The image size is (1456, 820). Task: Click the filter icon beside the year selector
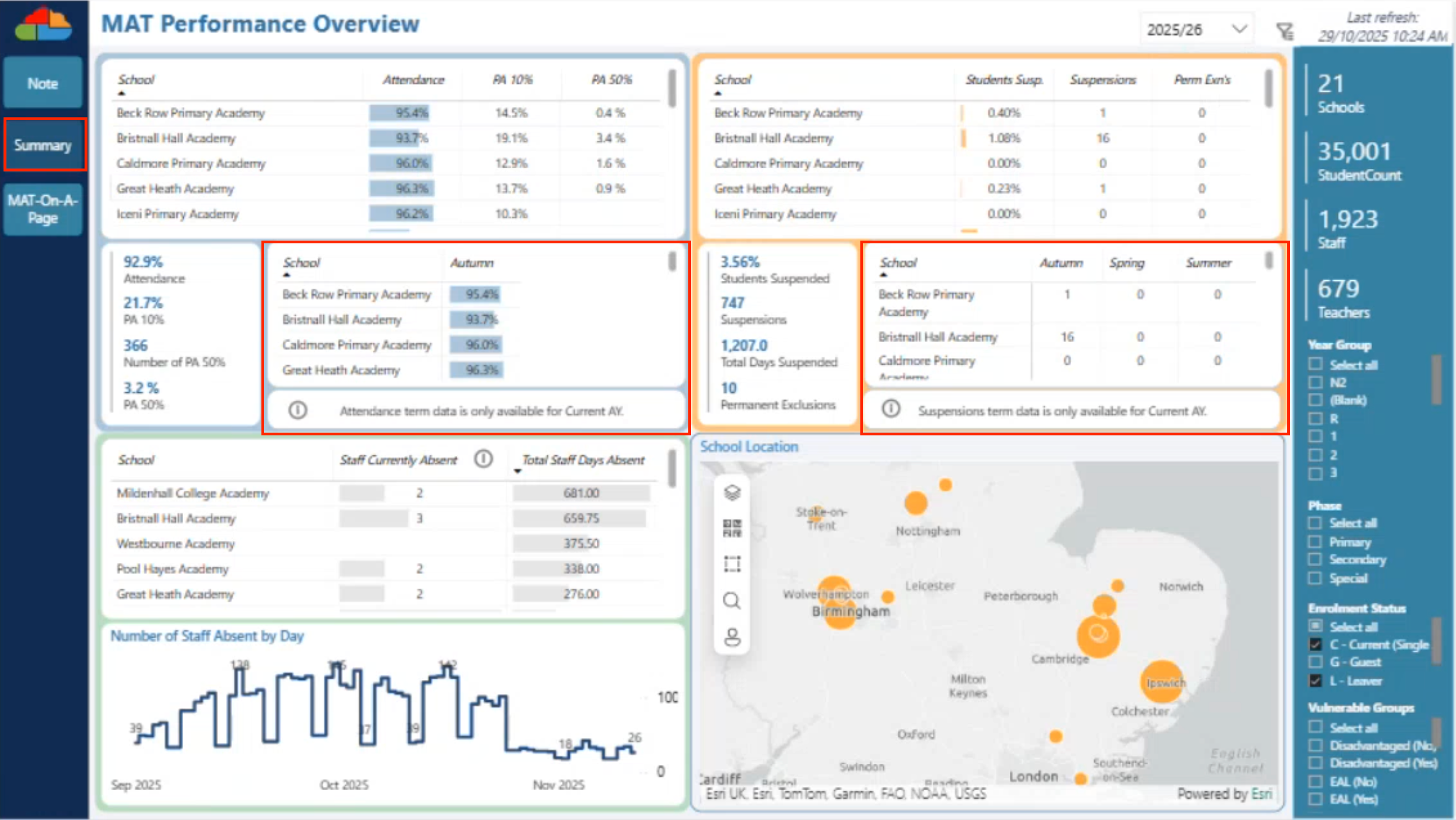(1285, 31)
